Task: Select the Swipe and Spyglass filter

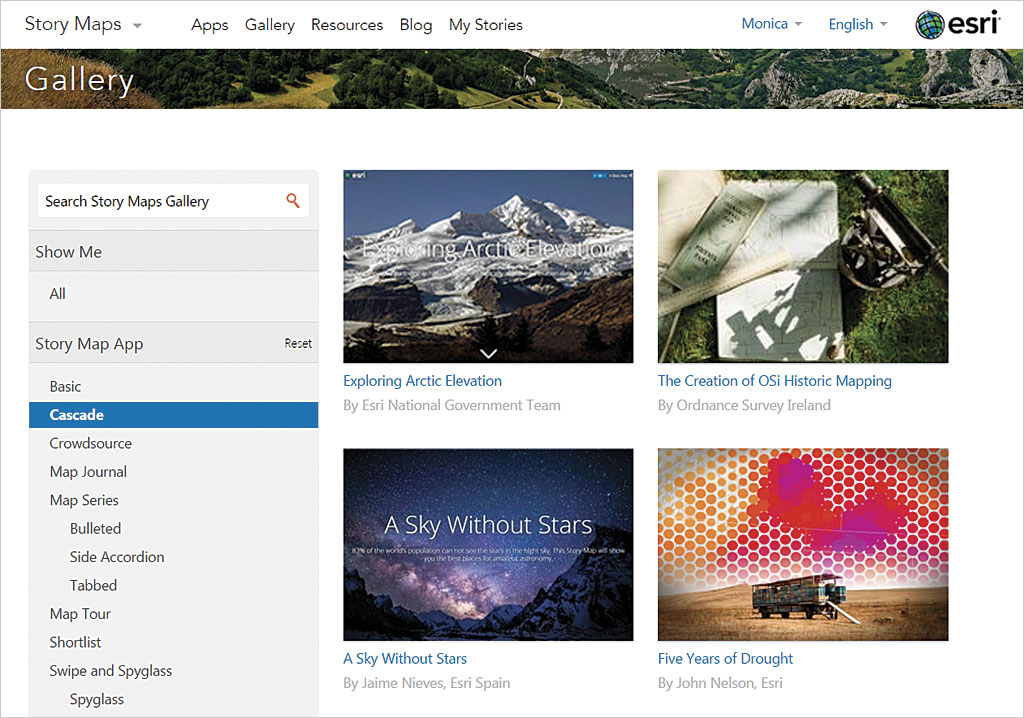Action: click(x=111, y=671)
